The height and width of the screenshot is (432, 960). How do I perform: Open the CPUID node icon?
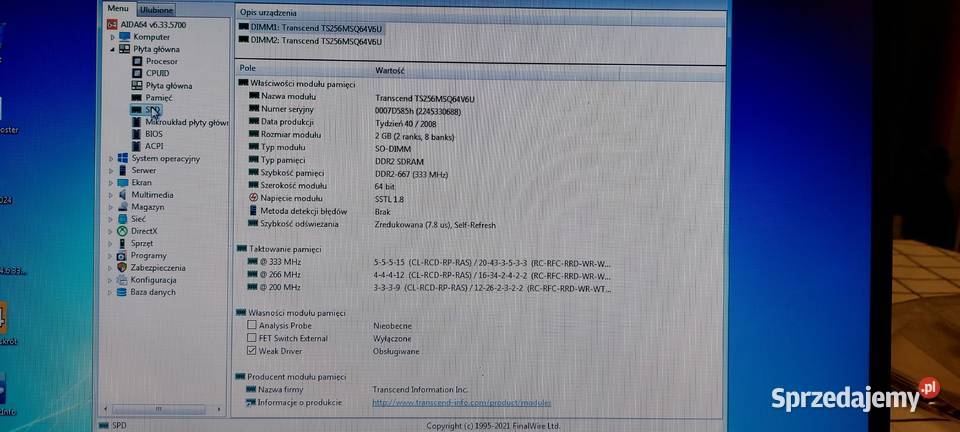(x=137, y=73)
